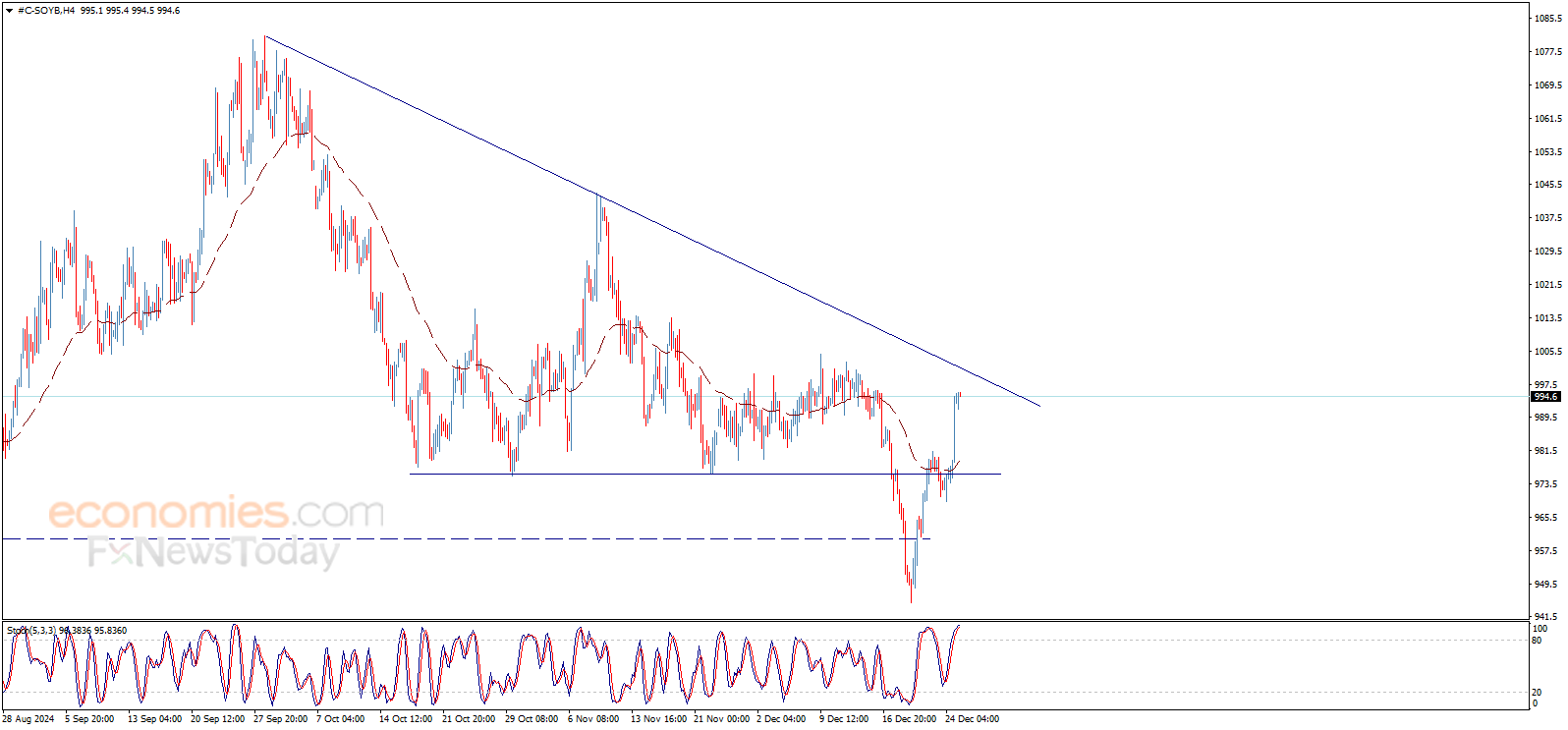This screenshot has height=730, width=1568.
Task: Click the 13 Sep 04:00 time label
Action: [x=155, y=719]
